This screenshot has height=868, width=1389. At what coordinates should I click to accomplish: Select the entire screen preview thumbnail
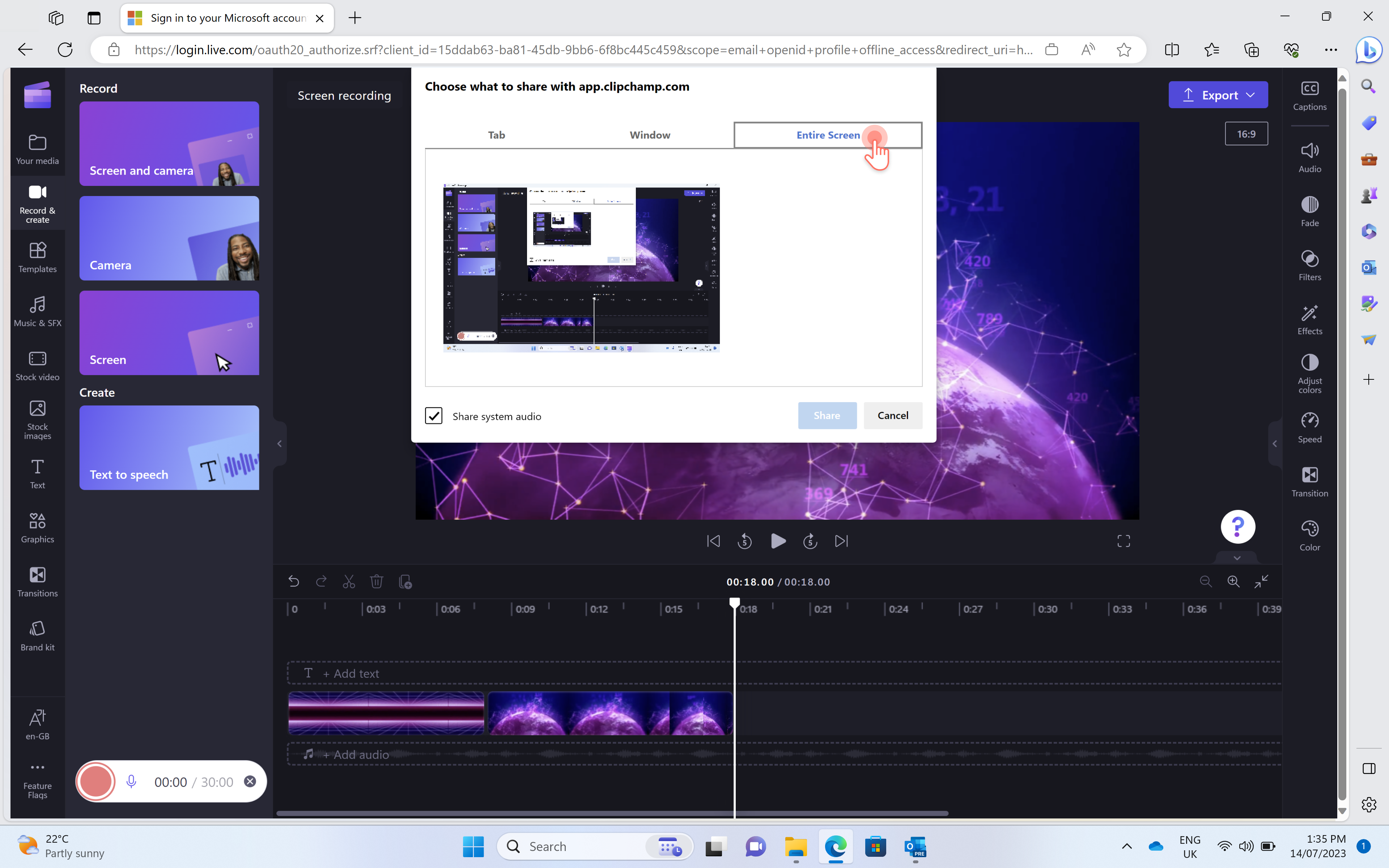pyautogui.click(x=581, y=268)
